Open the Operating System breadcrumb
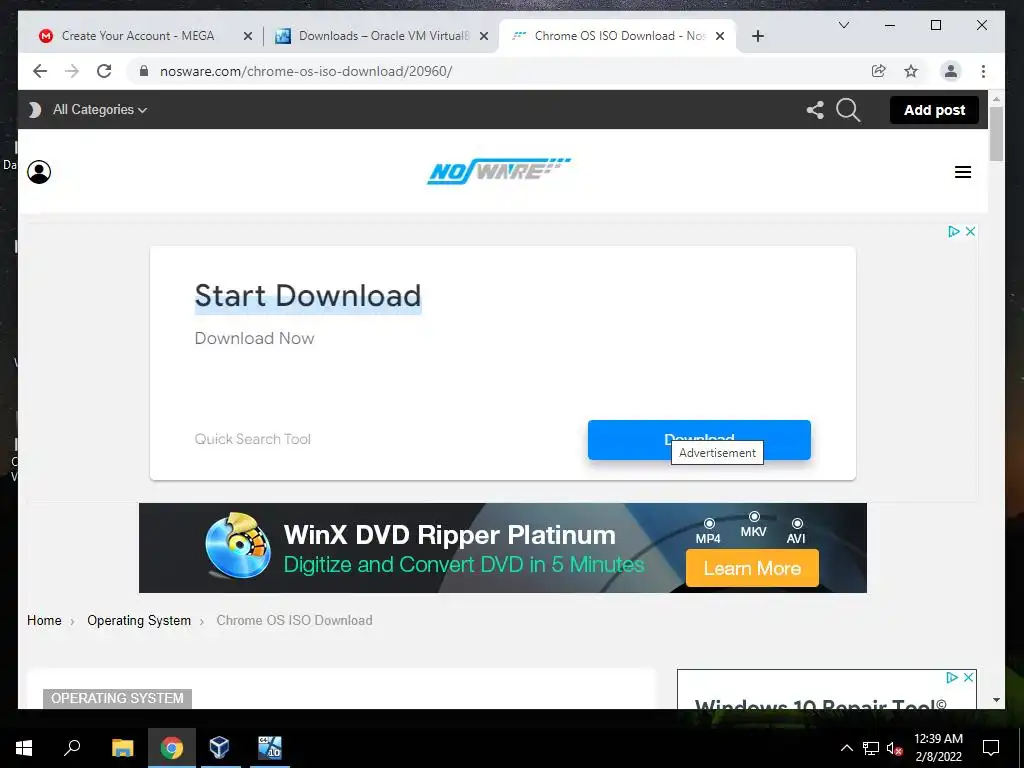Image resolution: width=1024 pixels, height=768 pixels. [x=139, y=620]
